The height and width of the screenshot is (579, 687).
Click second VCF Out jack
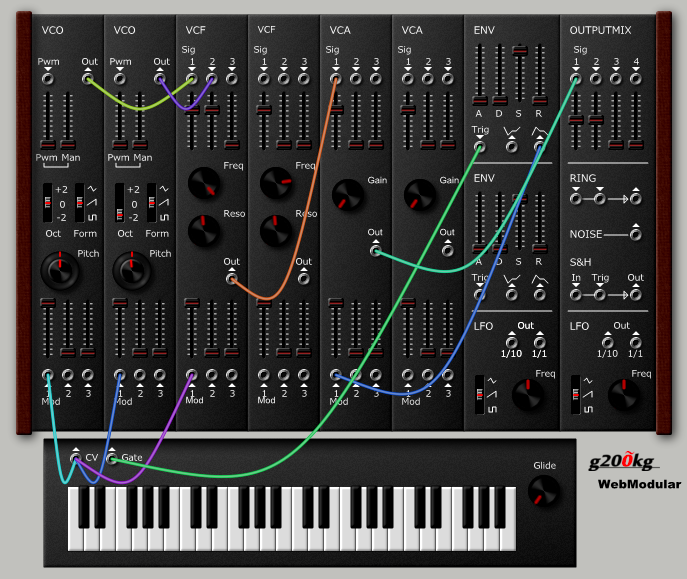click(x=304, y=278)
